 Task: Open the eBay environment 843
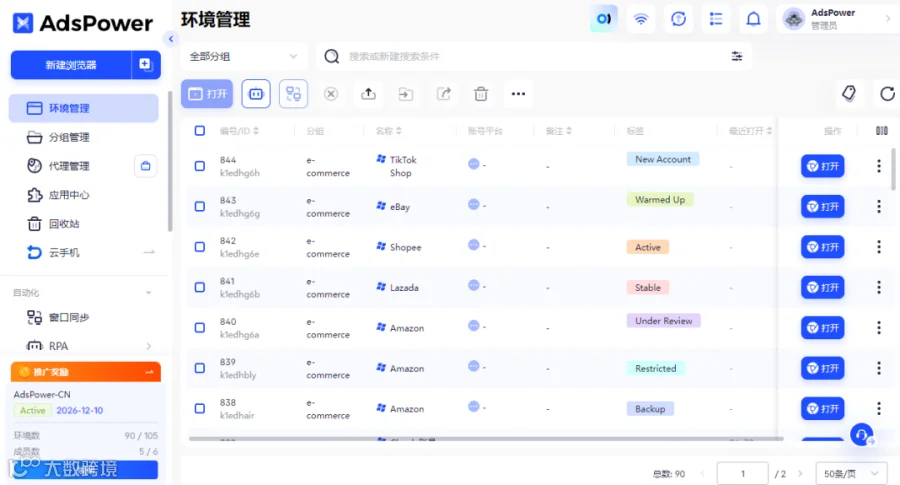823,206
